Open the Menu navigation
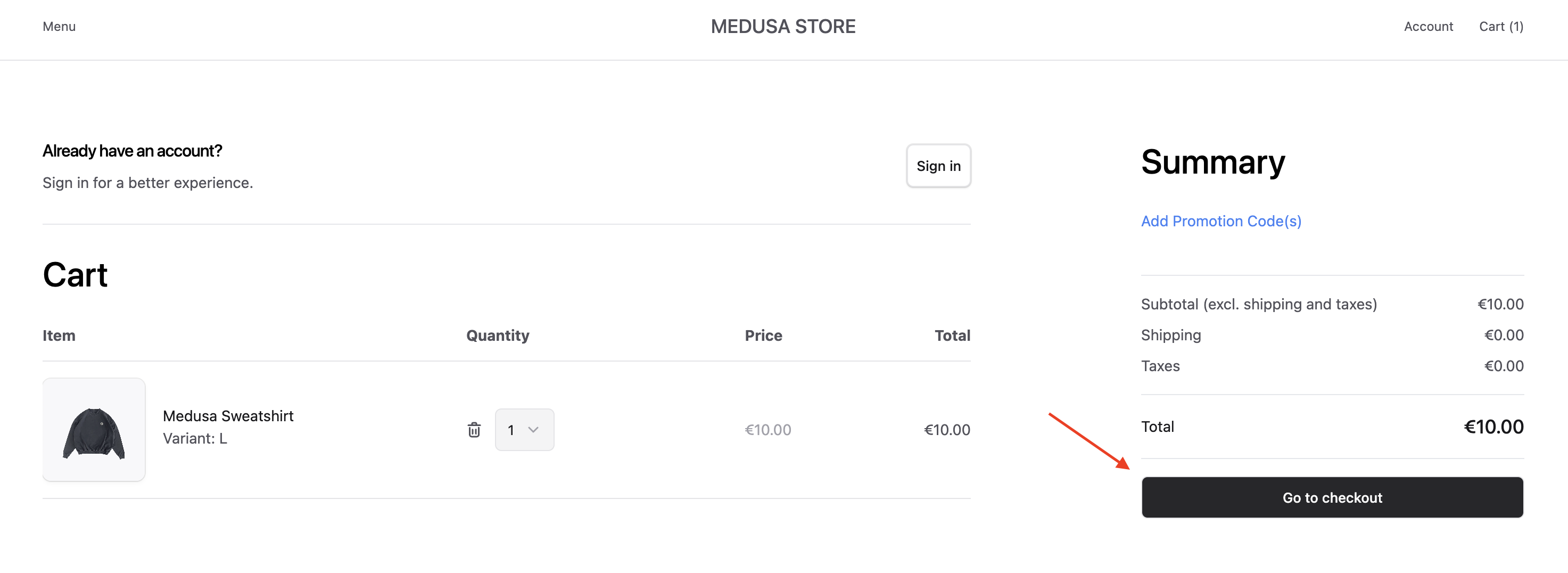This screenshot has width=1568, height=573. pos(59,26)
